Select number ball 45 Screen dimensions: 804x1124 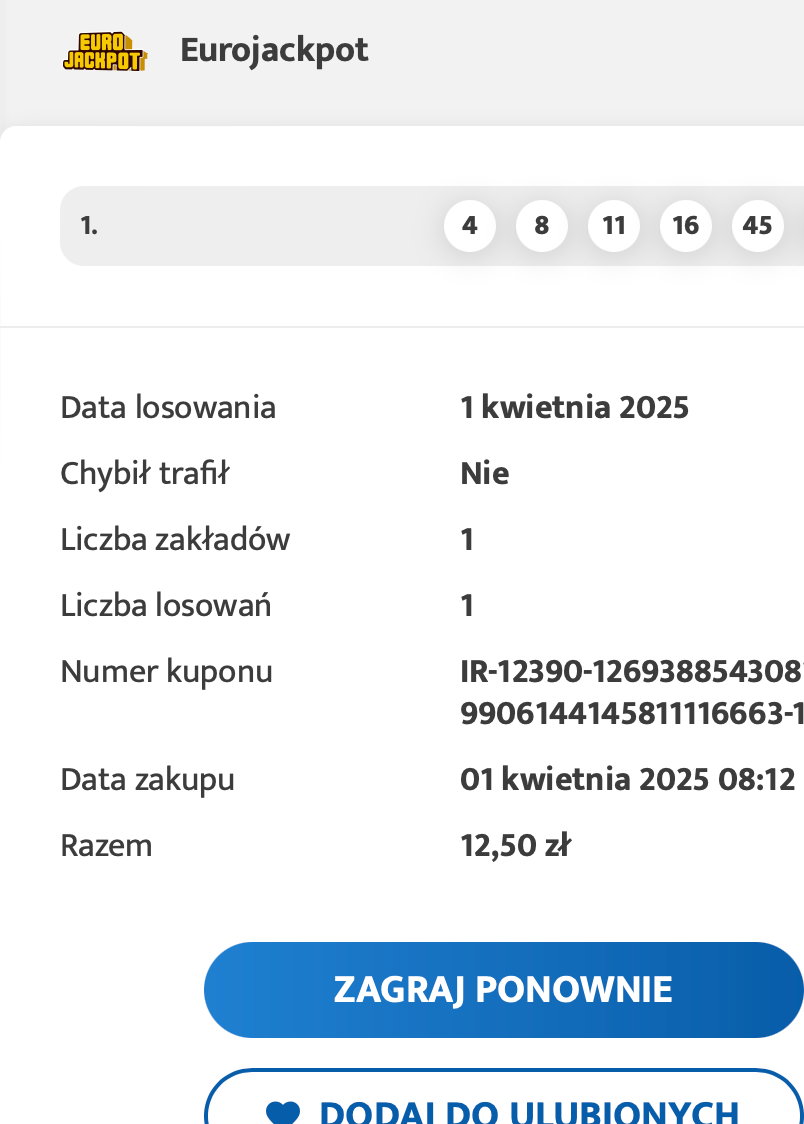[758, 226]
